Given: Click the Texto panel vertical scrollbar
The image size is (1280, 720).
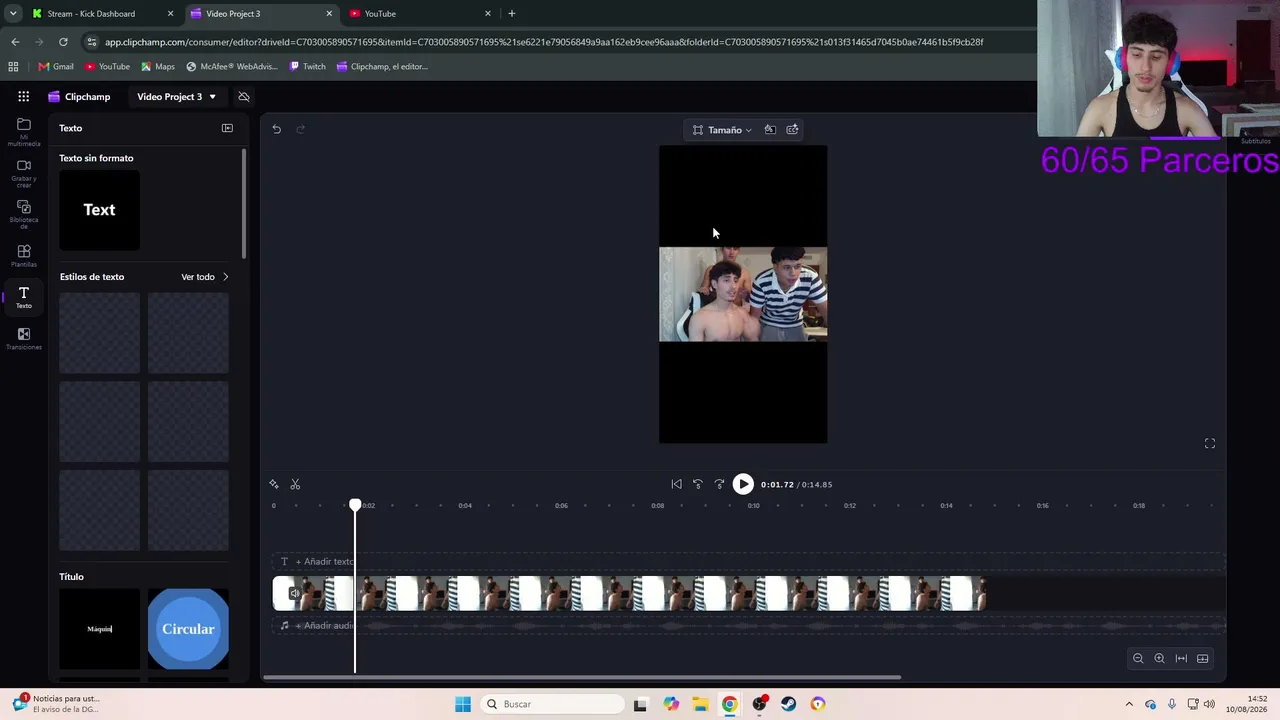Looking at the screenshot, I should 244,205.
